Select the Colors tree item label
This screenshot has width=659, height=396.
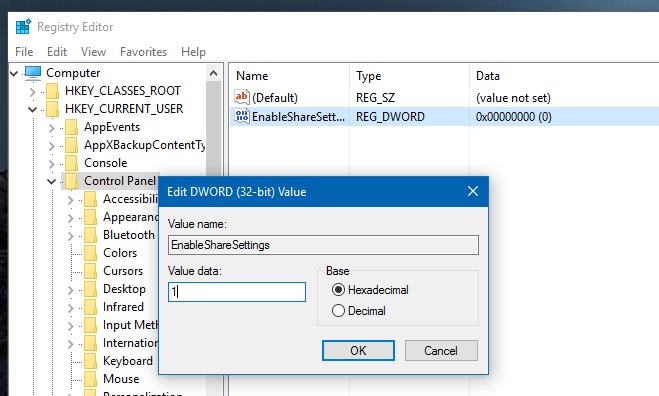click(x=120, y=253)
